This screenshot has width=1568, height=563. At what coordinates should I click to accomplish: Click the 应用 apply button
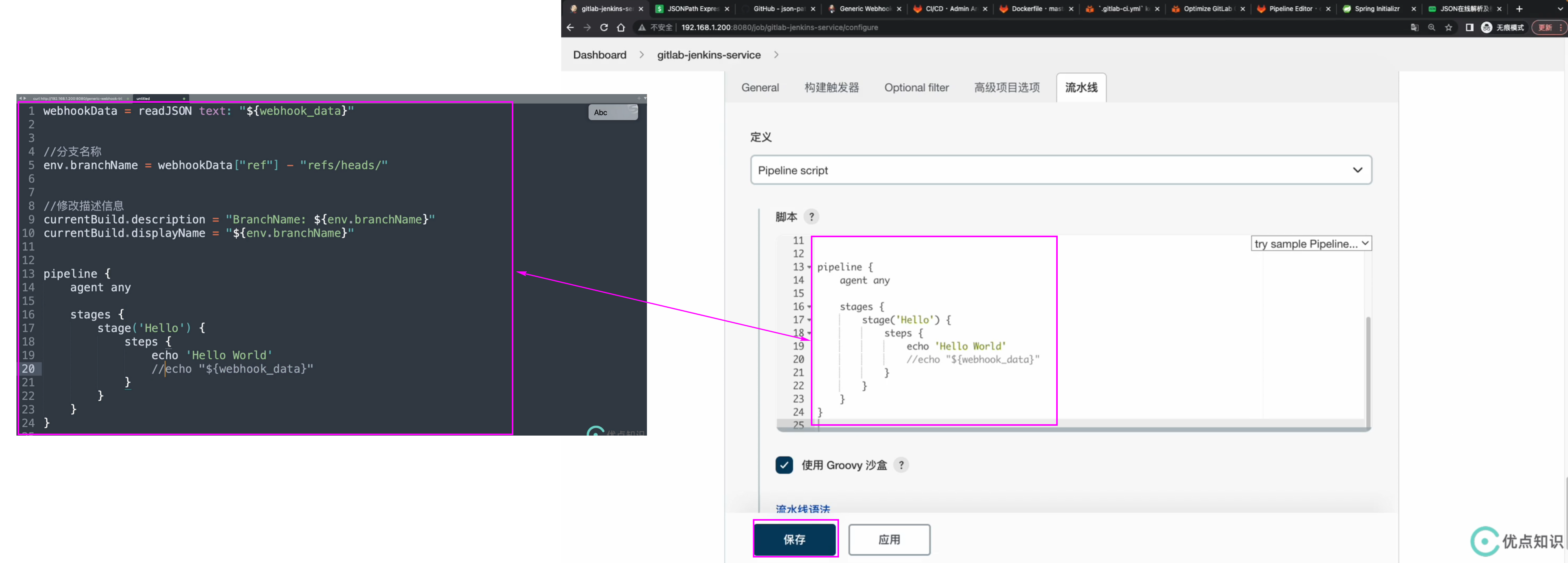(x=889, y=539)
